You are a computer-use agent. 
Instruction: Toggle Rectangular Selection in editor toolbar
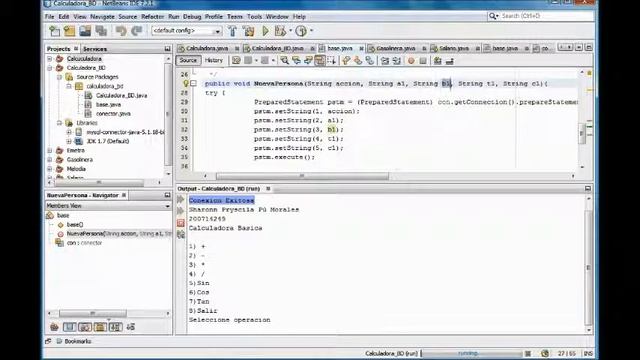[x=331, y=61]
